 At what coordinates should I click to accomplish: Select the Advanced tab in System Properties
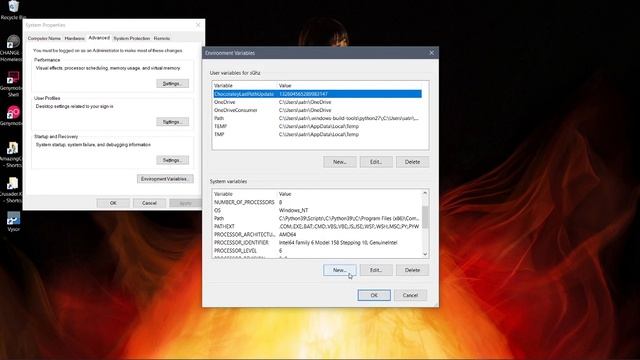(x=99, y=38)
